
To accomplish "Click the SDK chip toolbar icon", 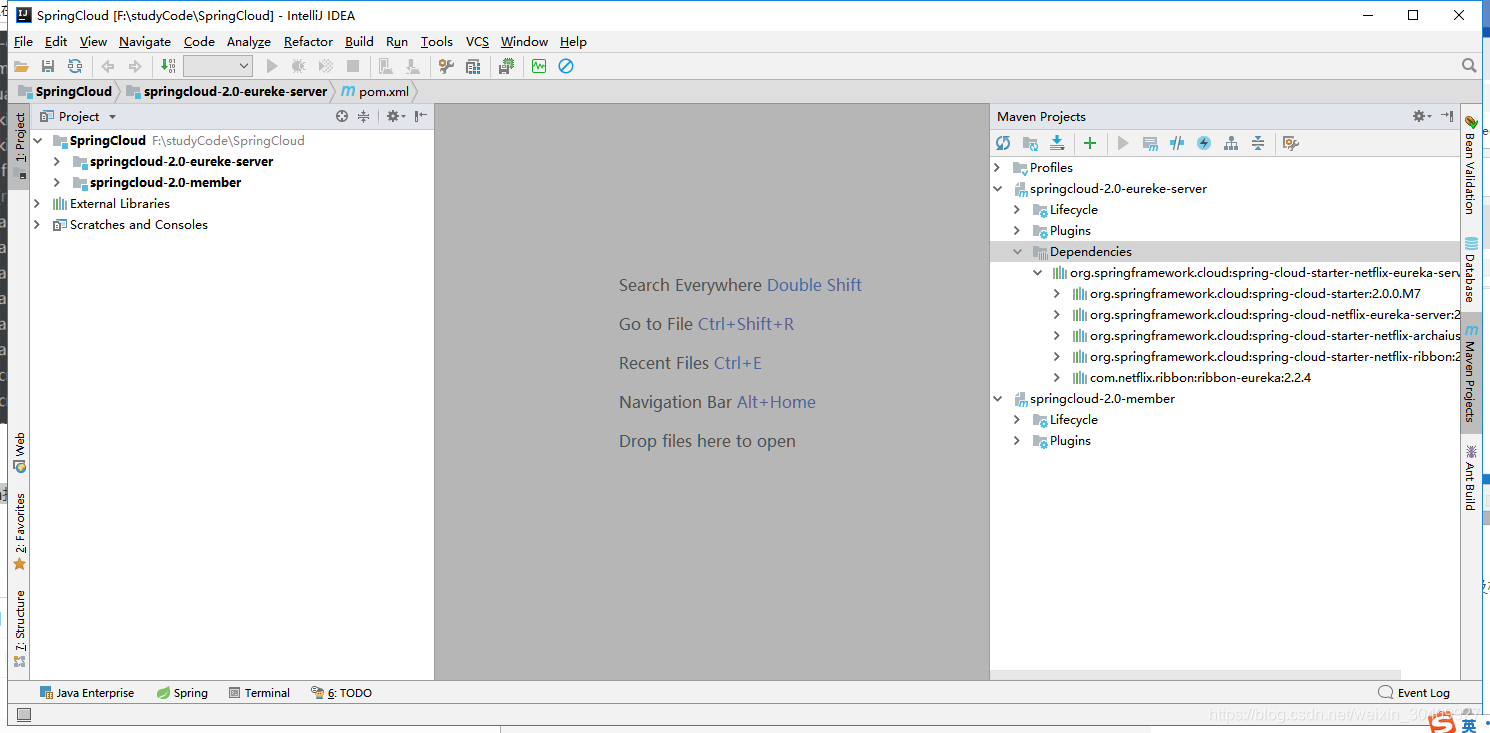I will coord(507,66).
